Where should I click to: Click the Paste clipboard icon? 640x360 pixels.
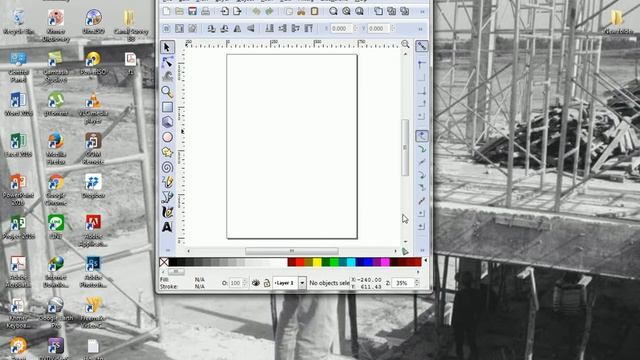[x=314, y=11]
